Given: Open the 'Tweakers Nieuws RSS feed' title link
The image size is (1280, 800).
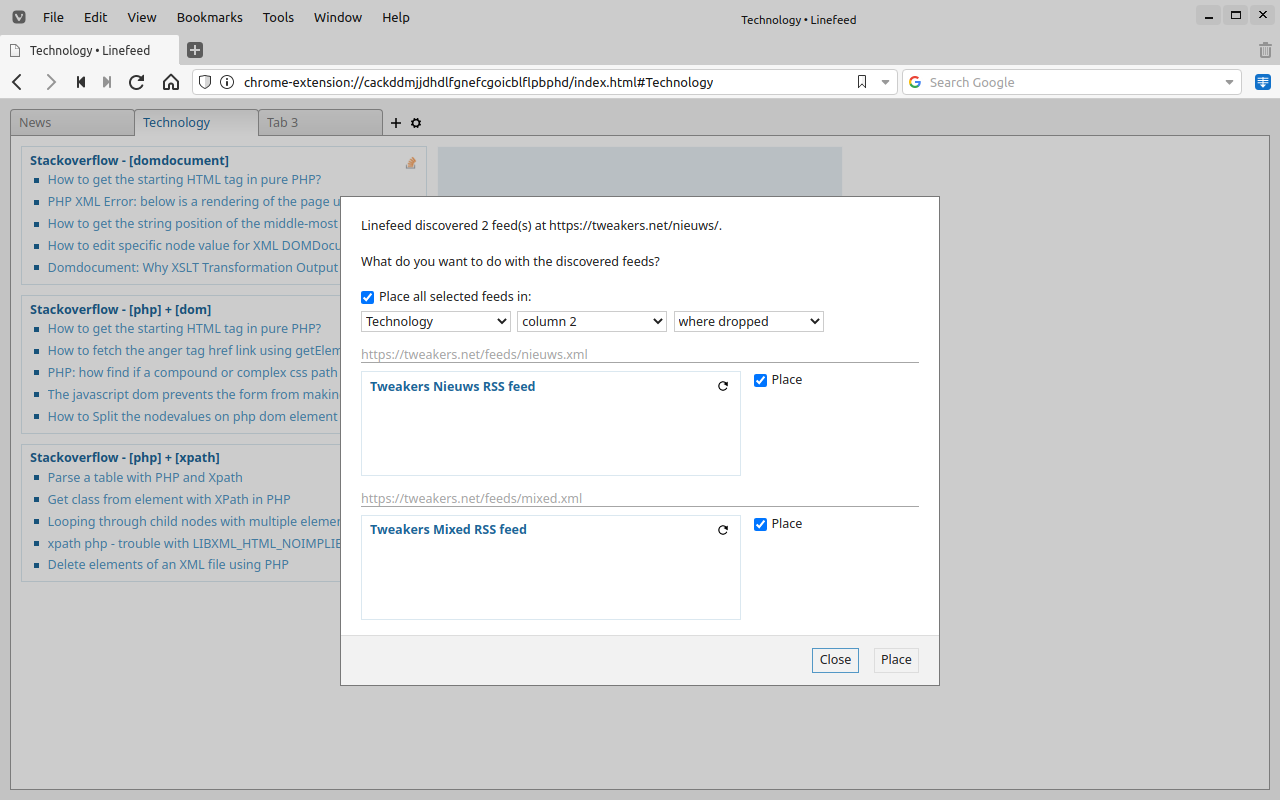Looking at the screenshot, I should pos(453,386).
